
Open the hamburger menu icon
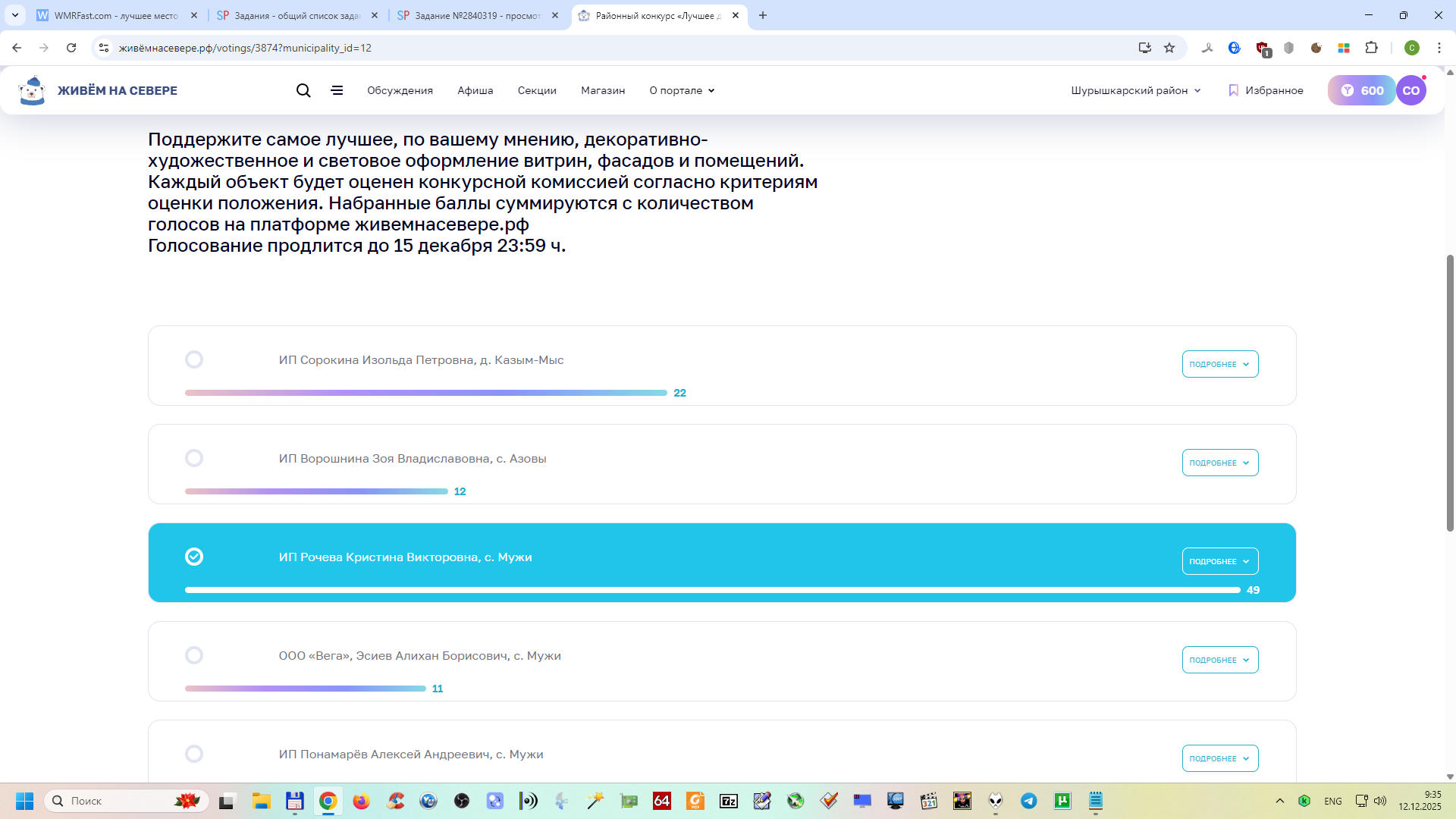pyautogui.click(x=337, y=90)
